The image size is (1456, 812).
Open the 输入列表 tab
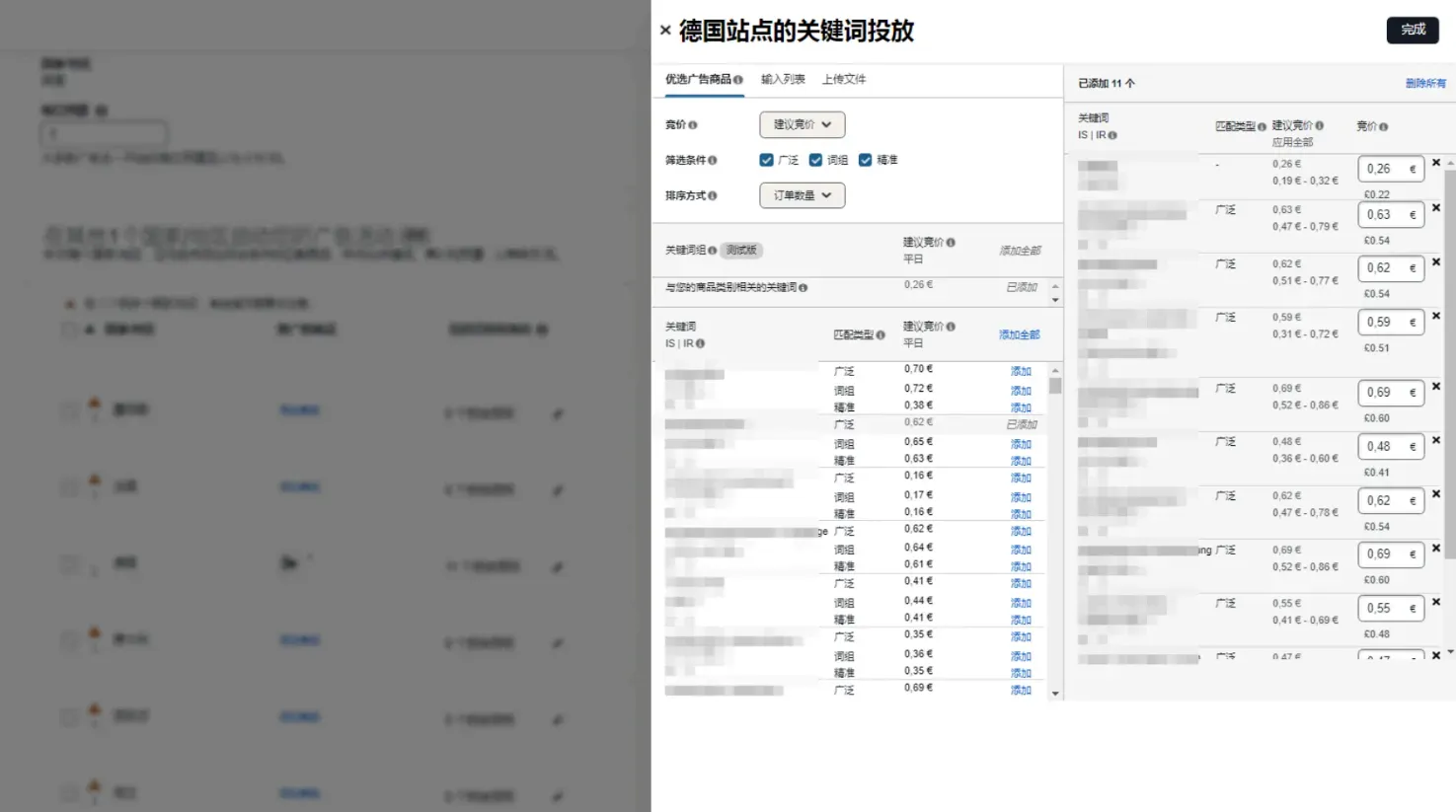coord(783,79)
